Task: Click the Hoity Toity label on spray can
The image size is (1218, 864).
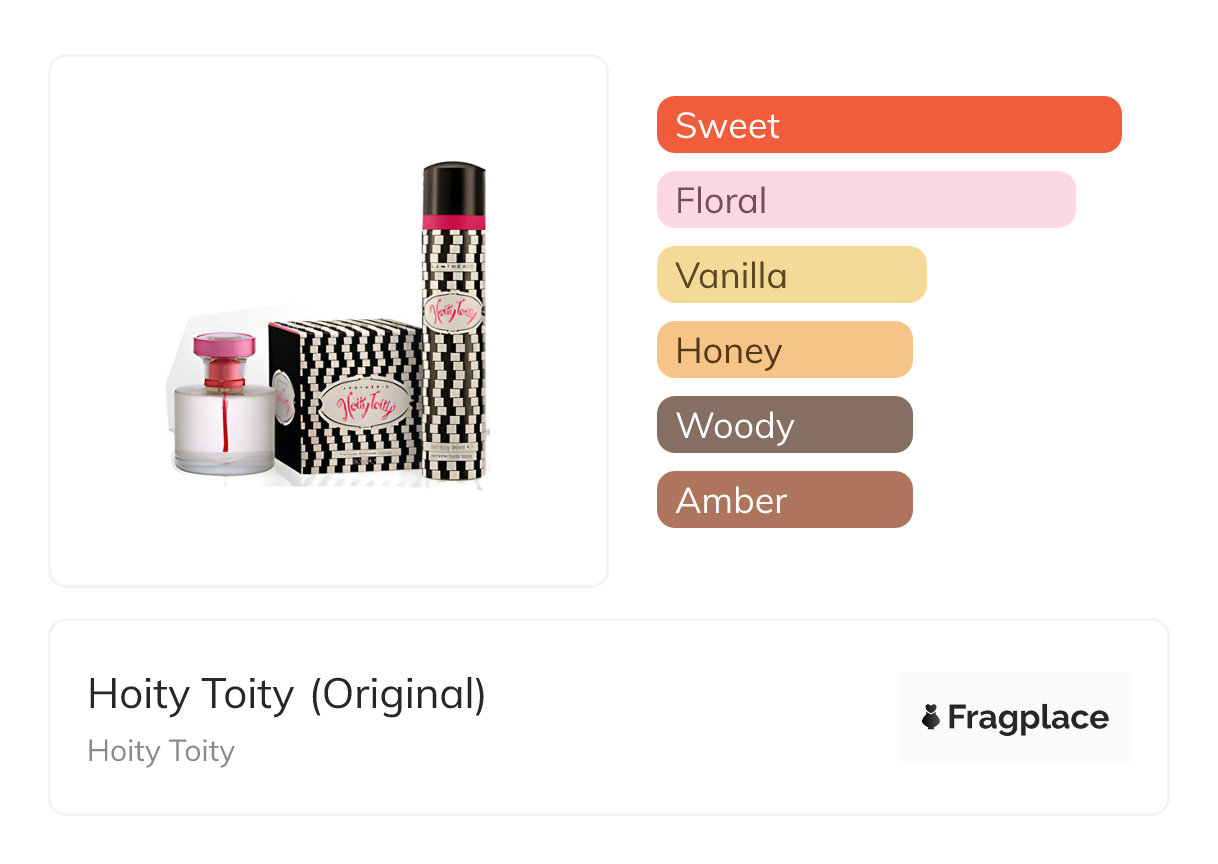Action: coord(454,311)
